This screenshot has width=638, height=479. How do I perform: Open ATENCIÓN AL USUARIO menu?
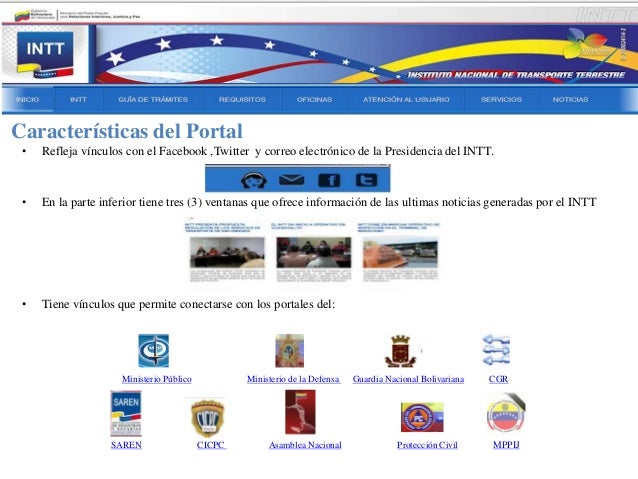pyautogui.click(x=406, y=99)
